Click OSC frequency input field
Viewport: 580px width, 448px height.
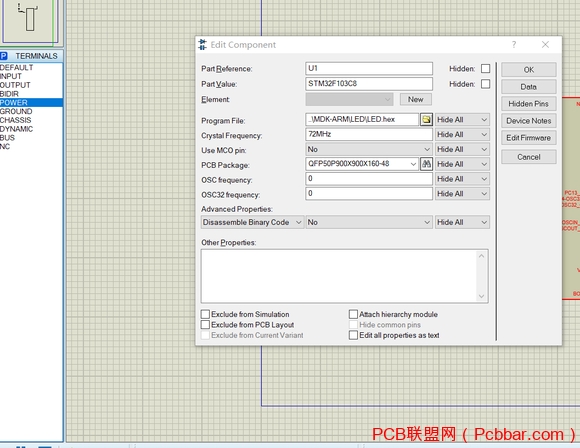(x=369, y=179)
